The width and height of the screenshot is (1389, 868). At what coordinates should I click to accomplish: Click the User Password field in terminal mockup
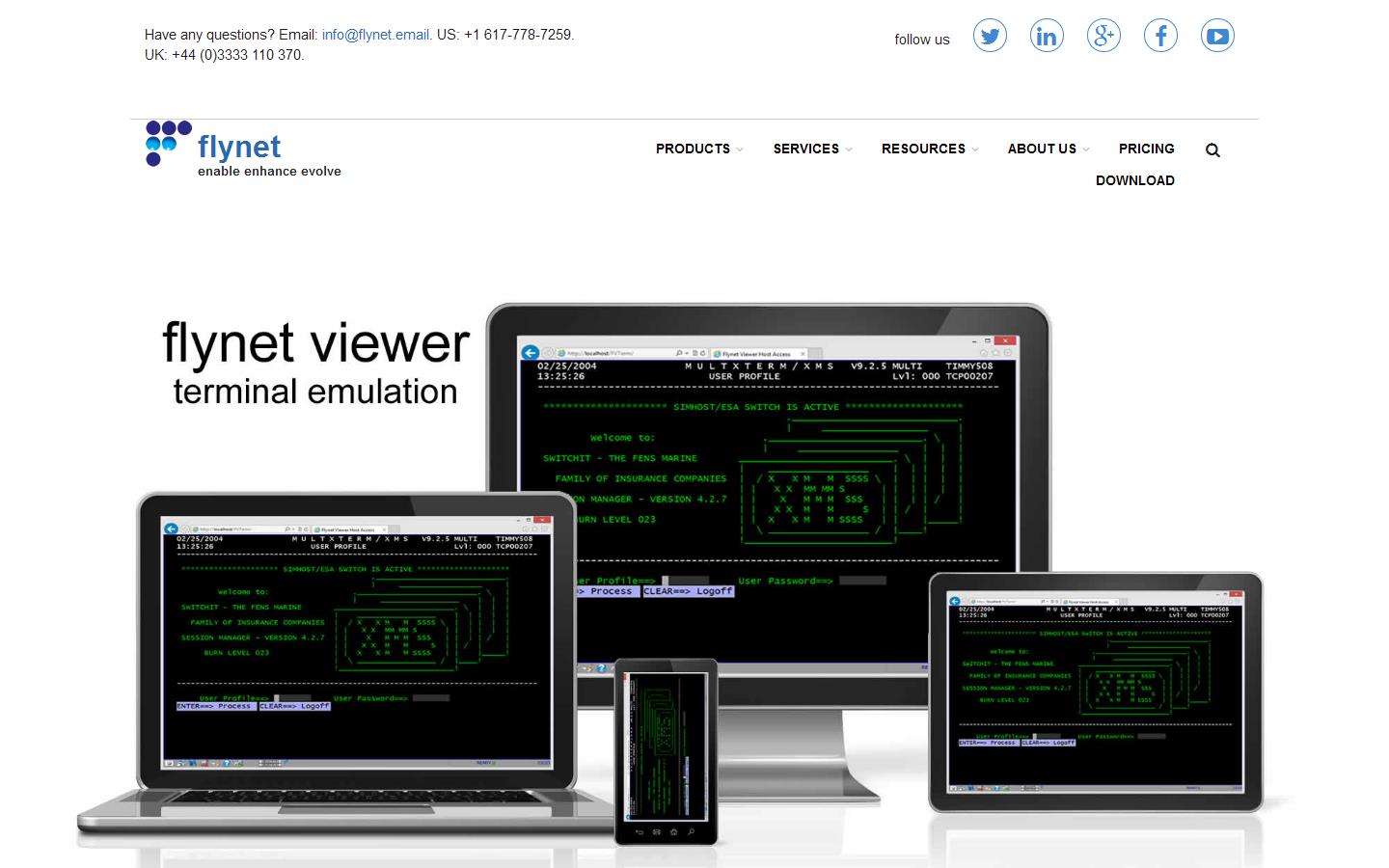861,580
